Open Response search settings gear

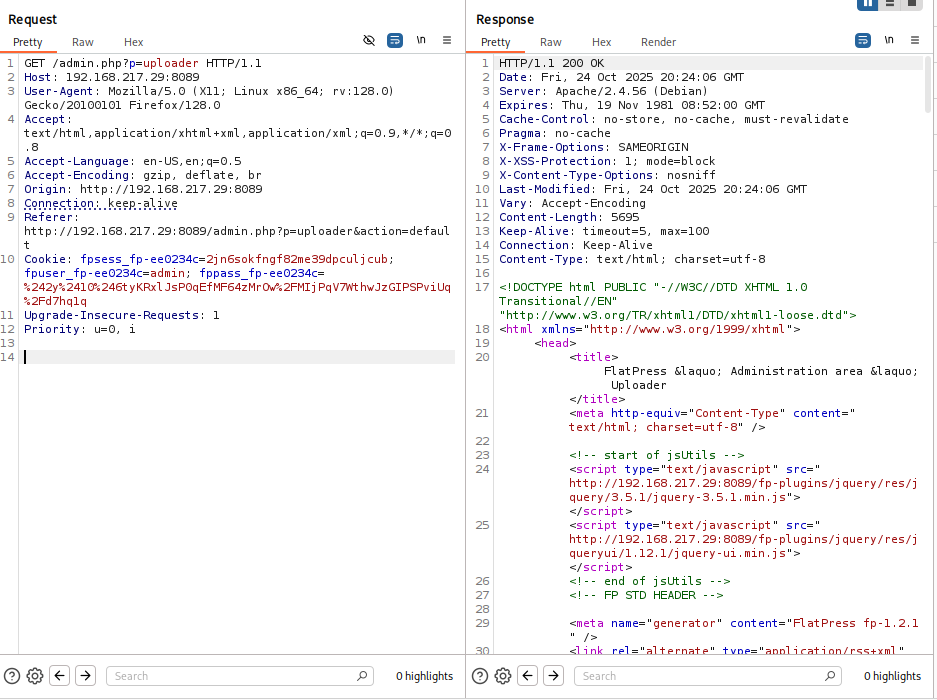pos(503,676)
